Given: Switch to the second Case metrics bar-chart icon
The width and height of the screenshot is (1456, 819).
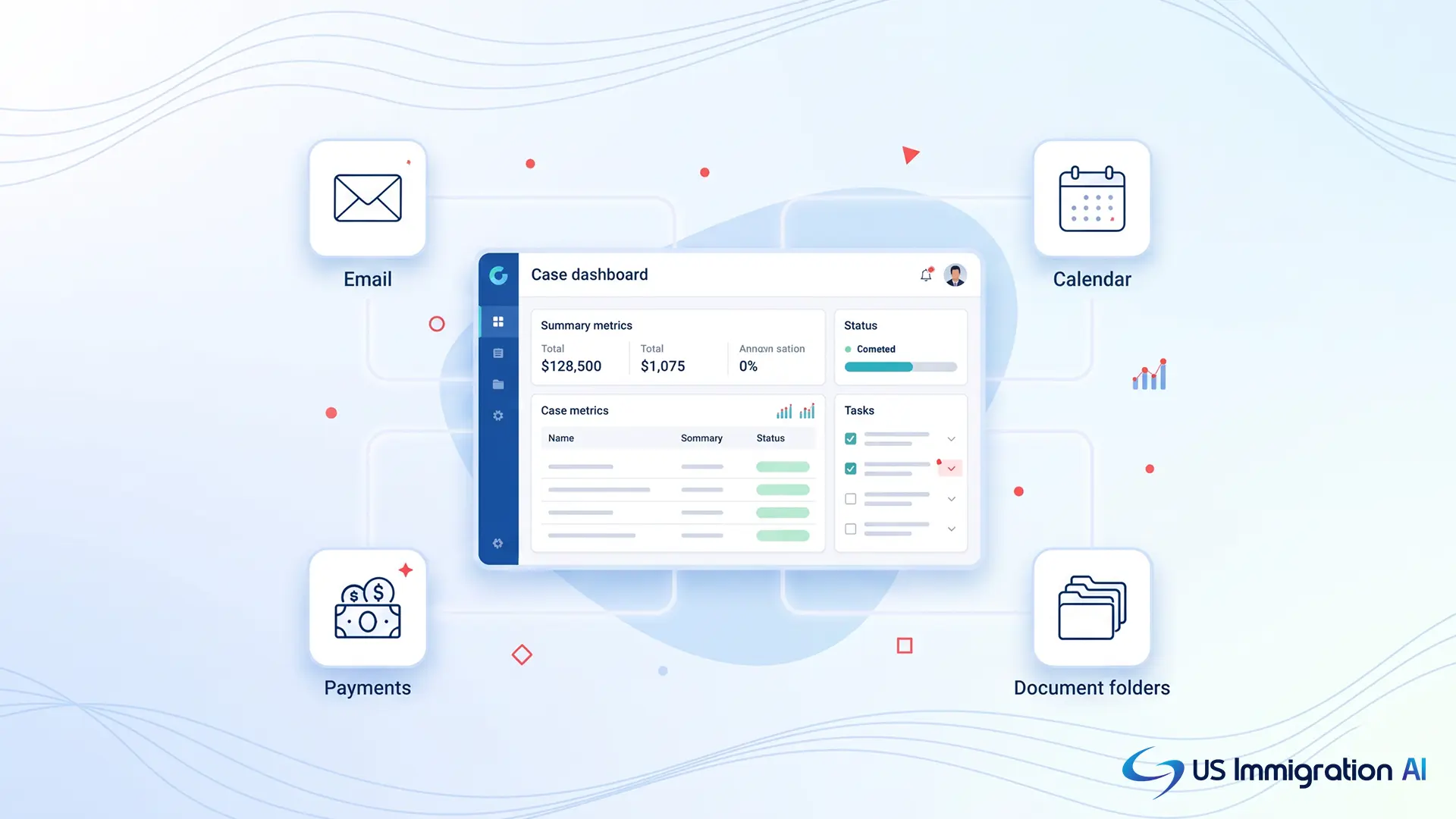Looking at the screenshot, I should coord(807,411).
